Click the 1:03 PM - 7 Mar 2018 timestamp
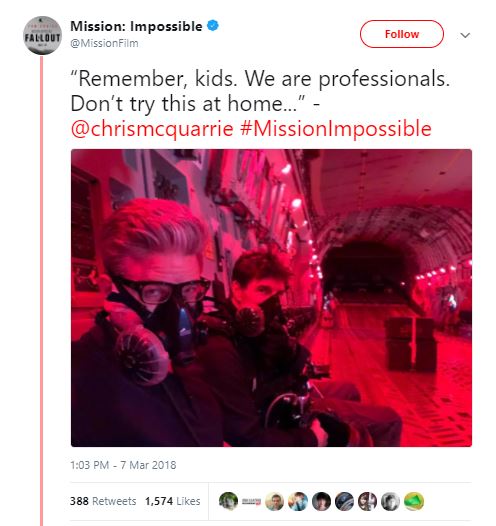496x526 pixels. click(x=123, y=465)
